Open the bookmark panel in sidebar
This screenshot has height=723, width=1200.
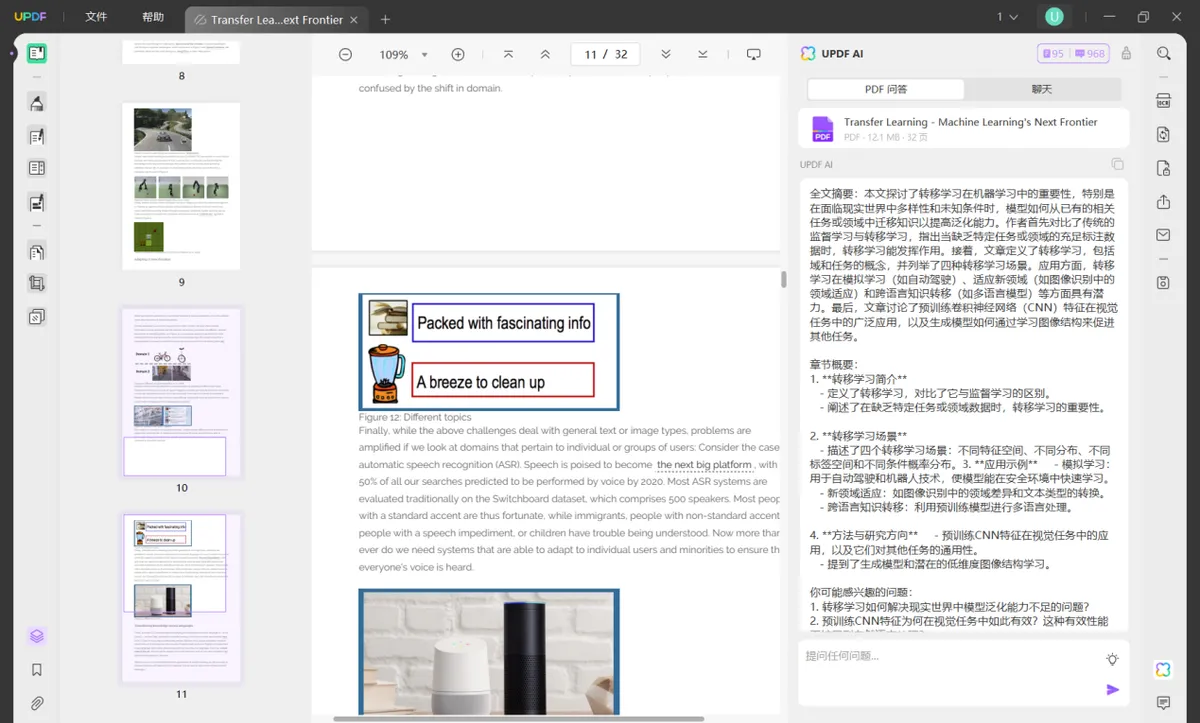tap(37, 670)
